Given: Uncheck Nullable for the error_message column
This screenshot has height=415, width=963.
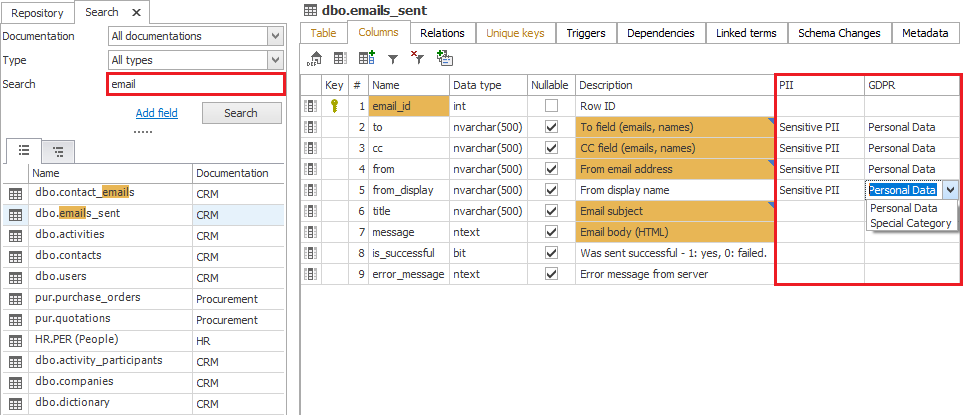Looking at the screenshot, I should [x=551, y=274].
